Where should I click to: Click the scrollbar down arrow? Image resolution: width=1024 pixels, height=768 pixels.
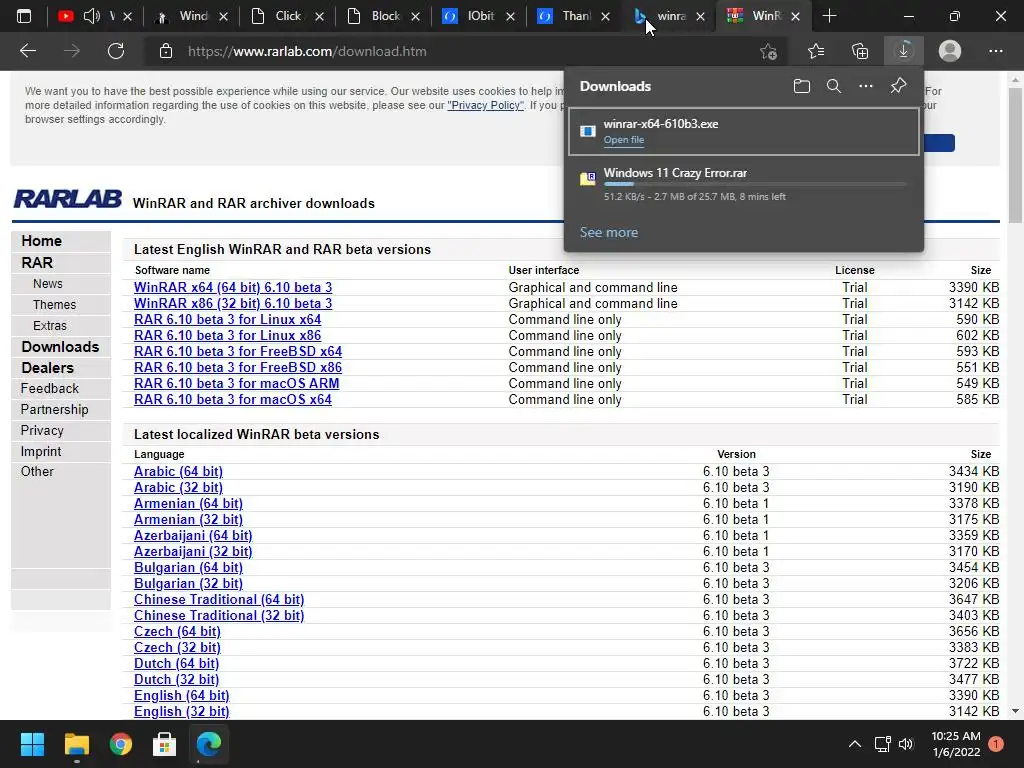click(x=1016, y=711)
